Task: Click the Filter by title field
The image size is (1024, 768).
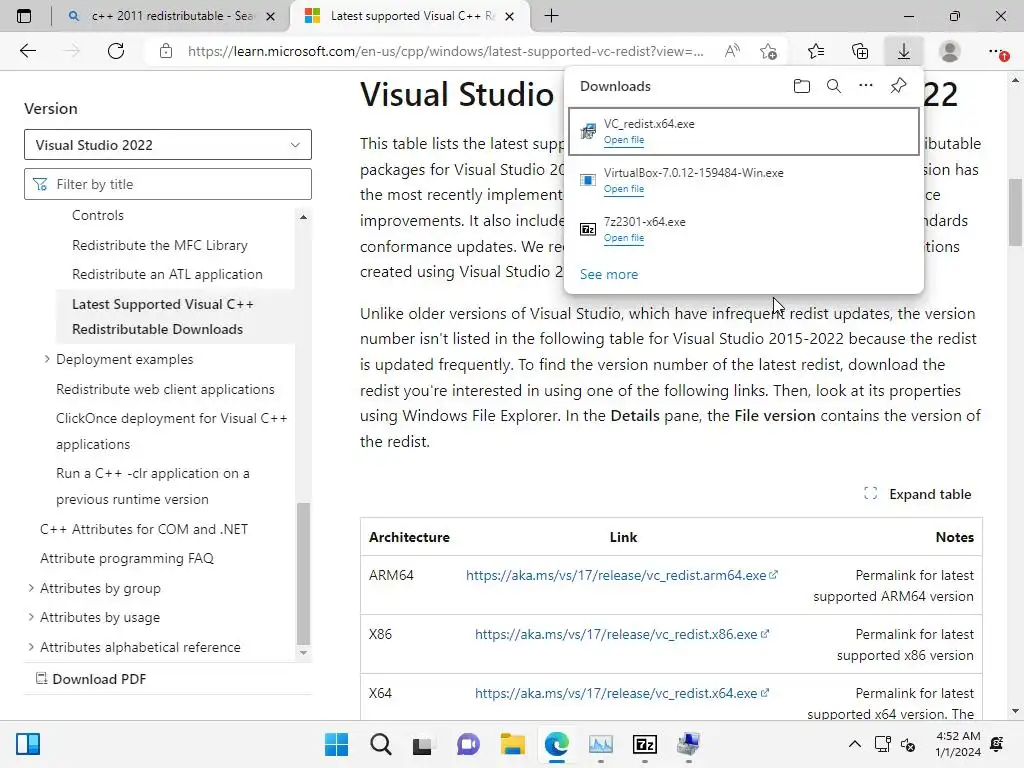Action: pos(168,184)
